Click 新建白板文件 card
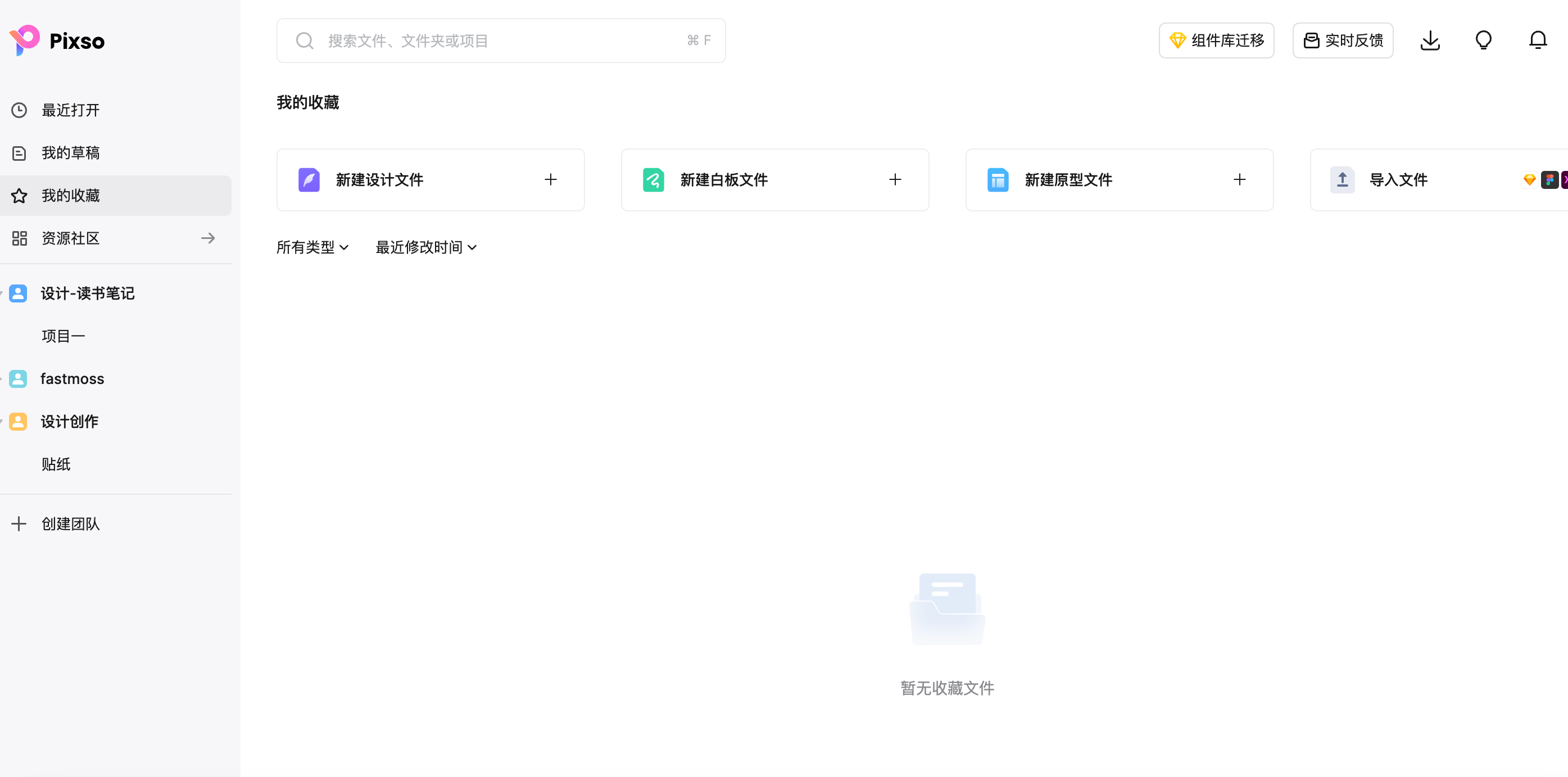Screen dimensions: 1568x777 [775, 180]
